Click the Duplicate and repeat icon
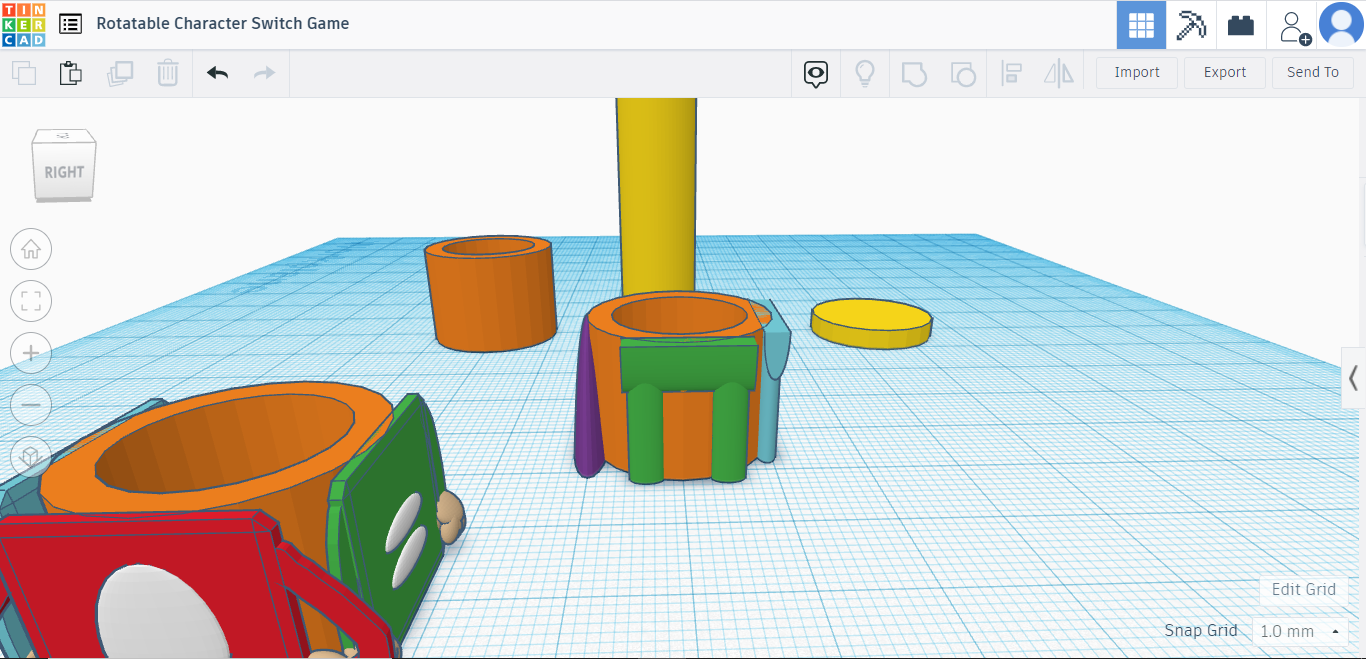 tap(120, 73)
